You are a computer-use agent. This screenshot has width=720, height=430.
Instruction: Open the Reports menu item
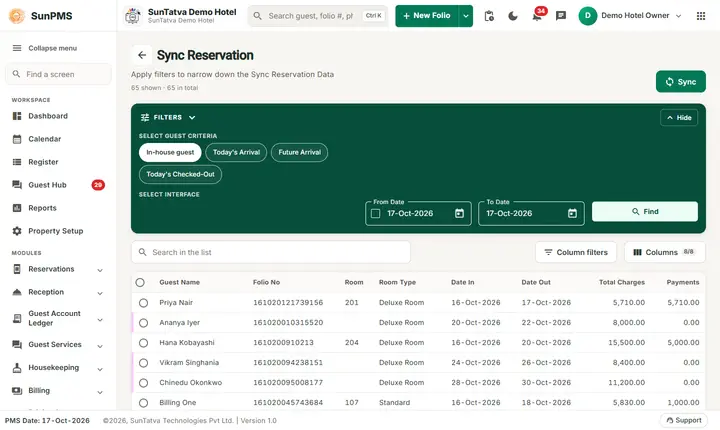(58, 208)
